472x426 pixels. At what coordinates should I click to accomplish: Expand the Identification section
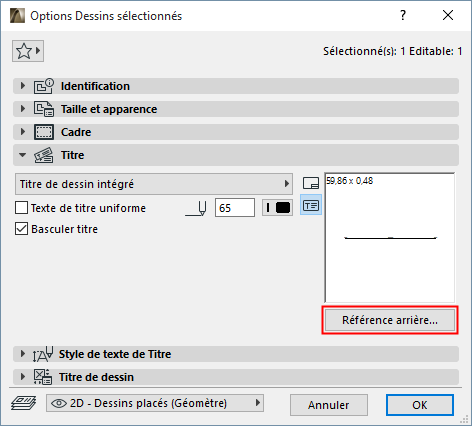pyautogui.click(x=23, y=86)
